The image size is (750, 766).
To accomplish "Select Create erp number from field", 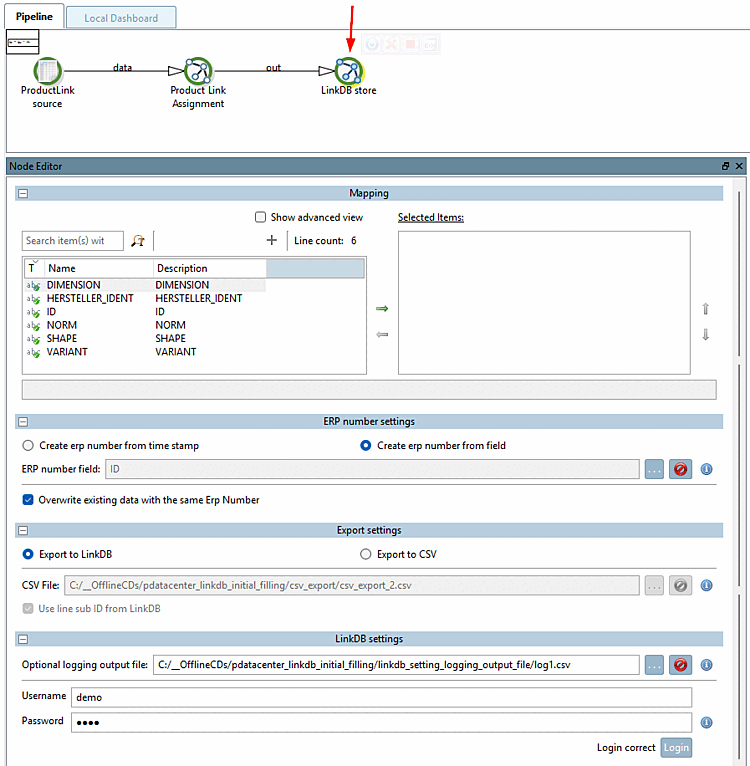I will [365, 446].
